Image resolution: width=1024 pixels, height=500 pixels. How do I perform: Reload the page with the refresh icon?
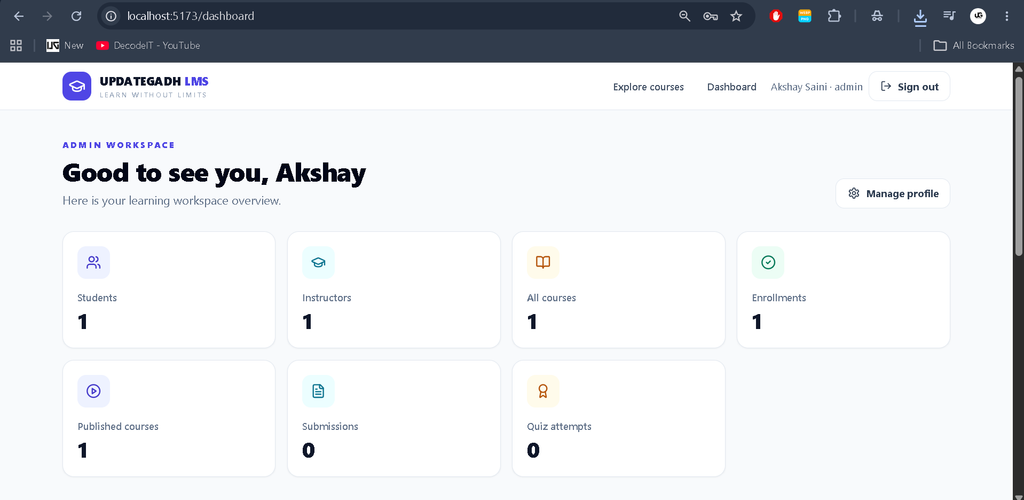tap(76, 16)
